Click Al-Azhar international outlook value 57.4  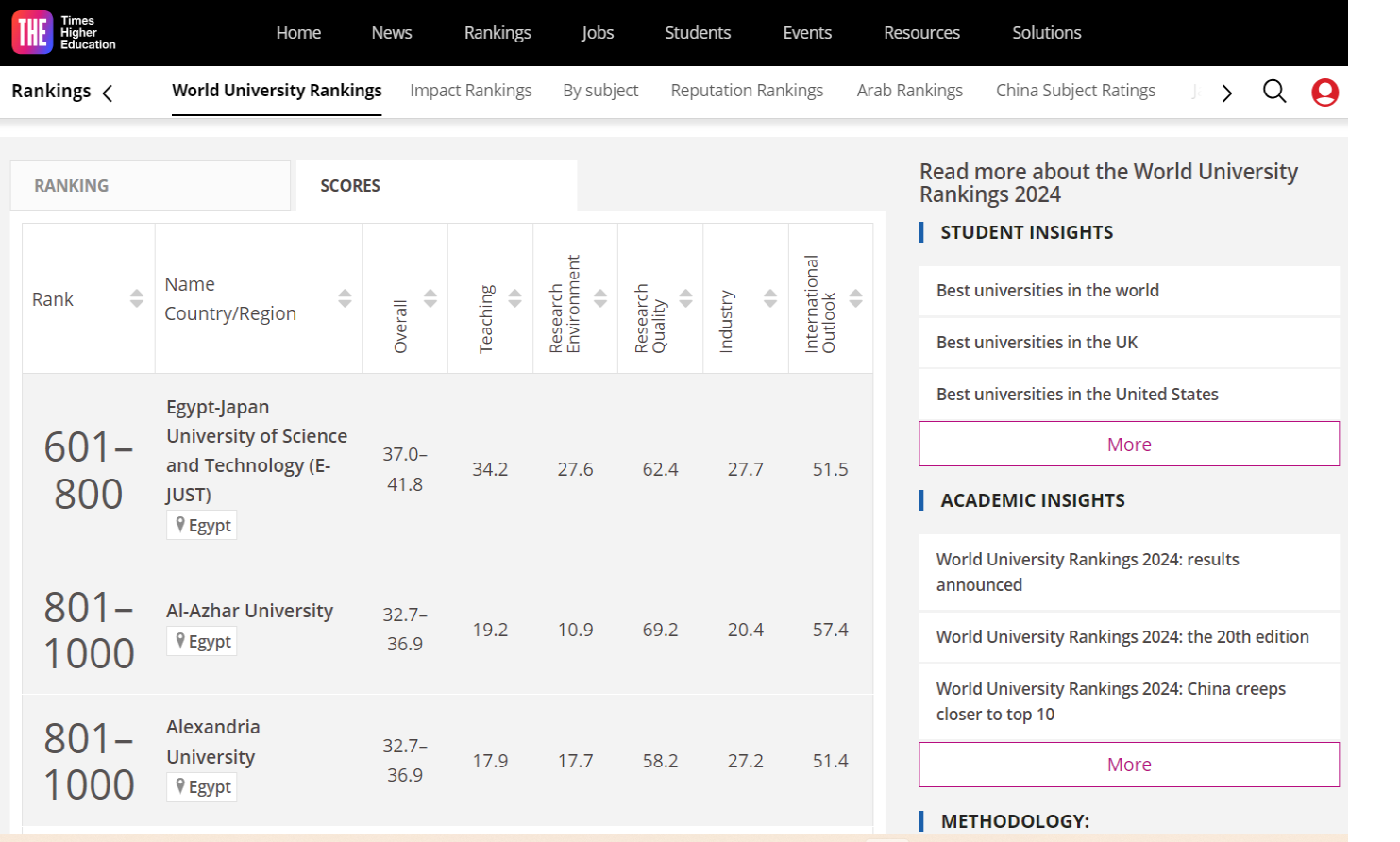coord(830,630)
